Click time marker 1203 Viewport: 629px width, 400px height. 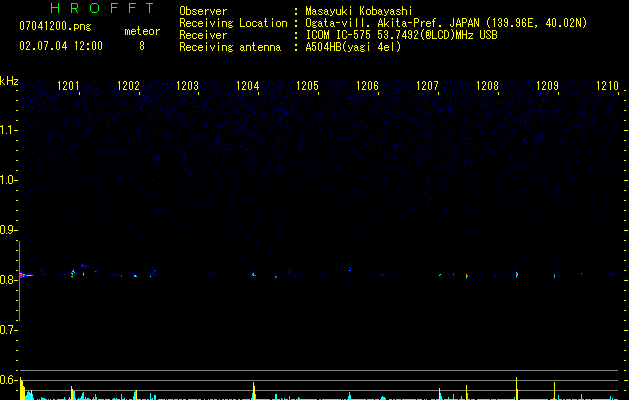(188, 86)
